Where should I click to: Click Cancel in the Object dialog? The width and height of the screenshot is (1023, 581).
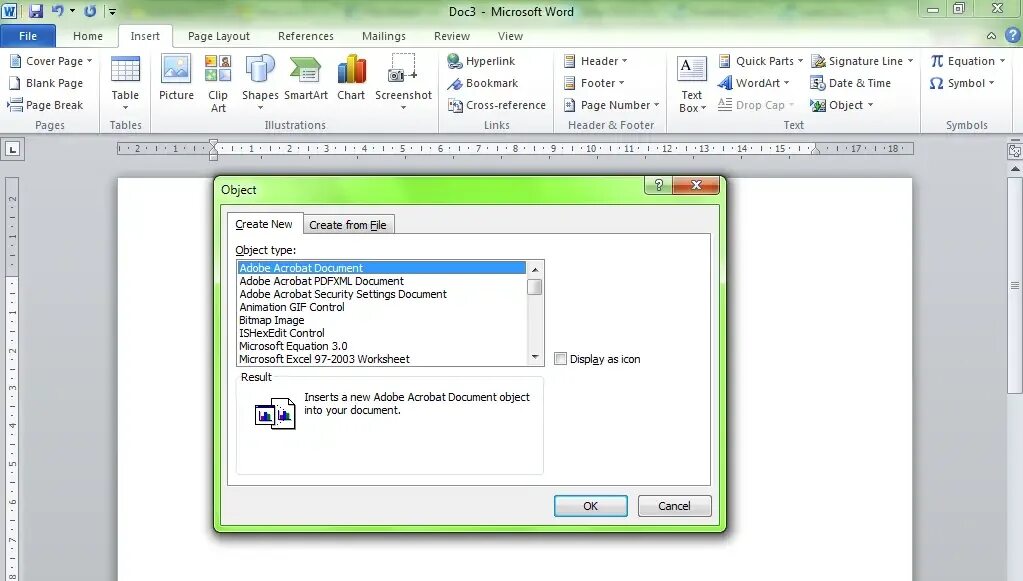point(674,506)
